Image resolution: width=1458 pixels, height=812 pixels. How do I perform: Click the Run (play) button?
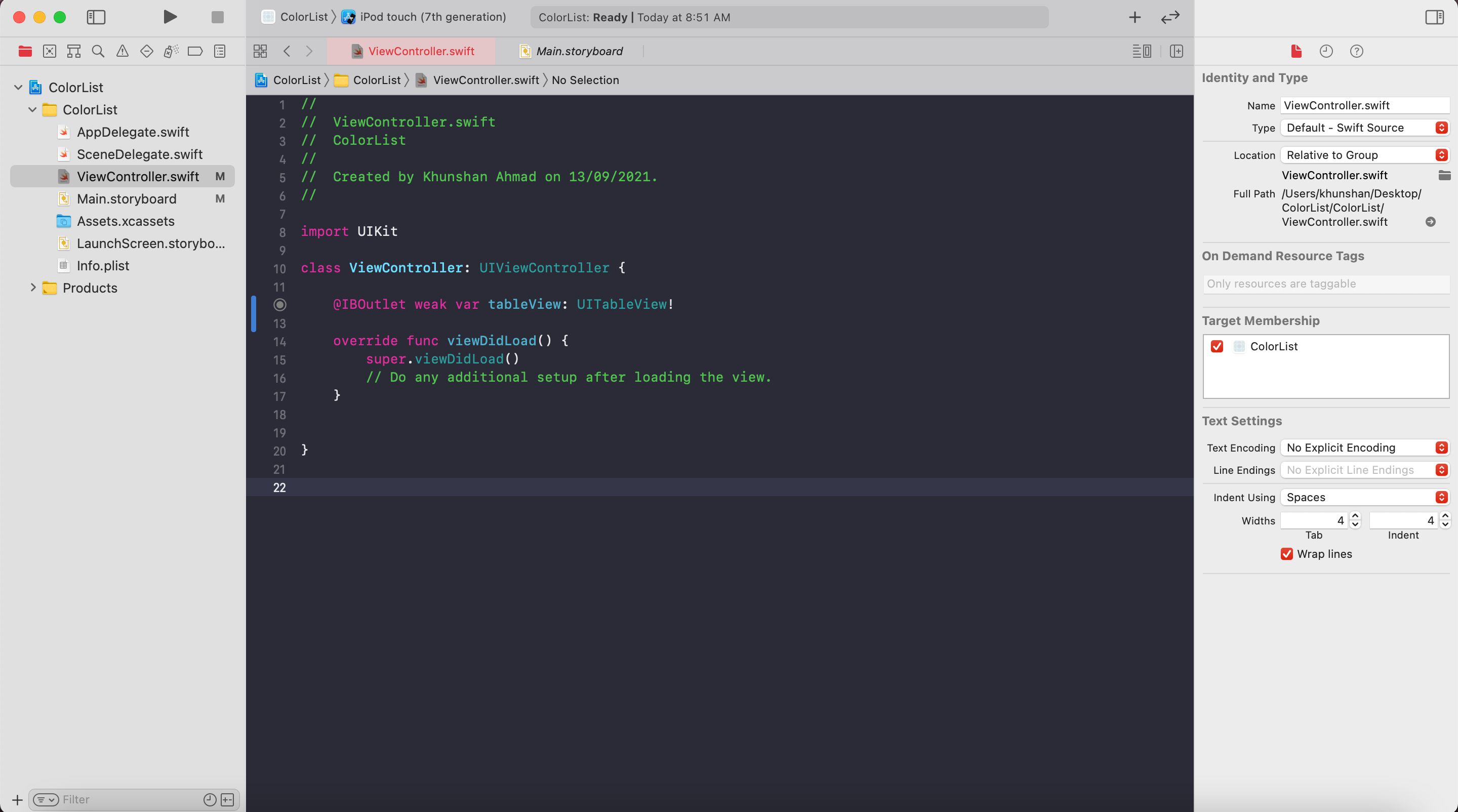170,17
